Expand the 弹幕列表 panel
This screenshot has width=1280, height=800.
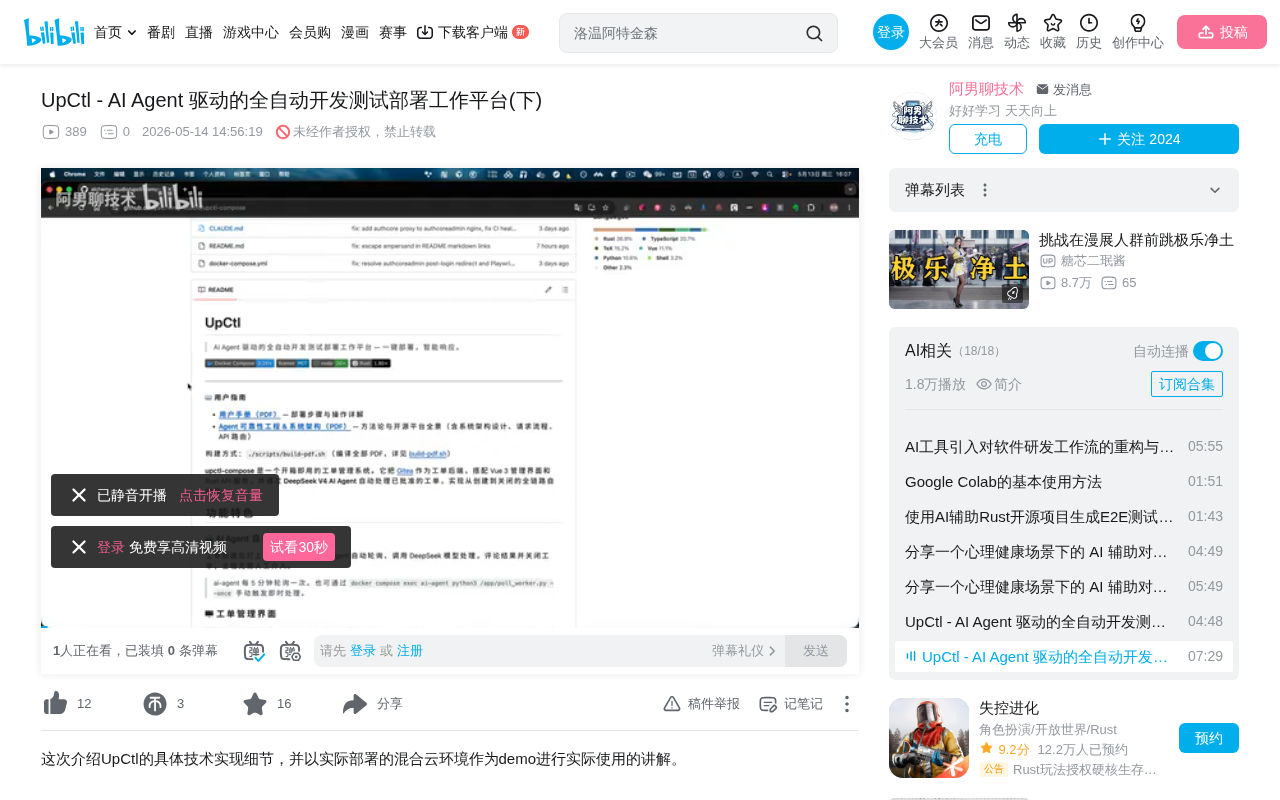[x=1215, y=190]
